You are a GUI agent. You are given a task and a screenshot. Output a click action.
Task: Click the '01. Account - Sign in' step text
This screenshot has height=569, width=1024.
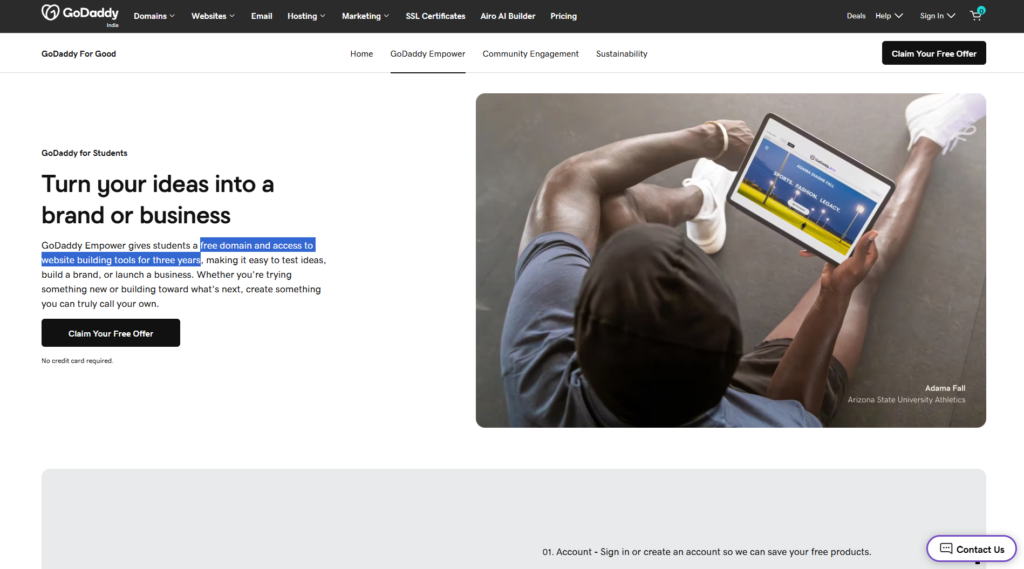click(x=706, y=552)
